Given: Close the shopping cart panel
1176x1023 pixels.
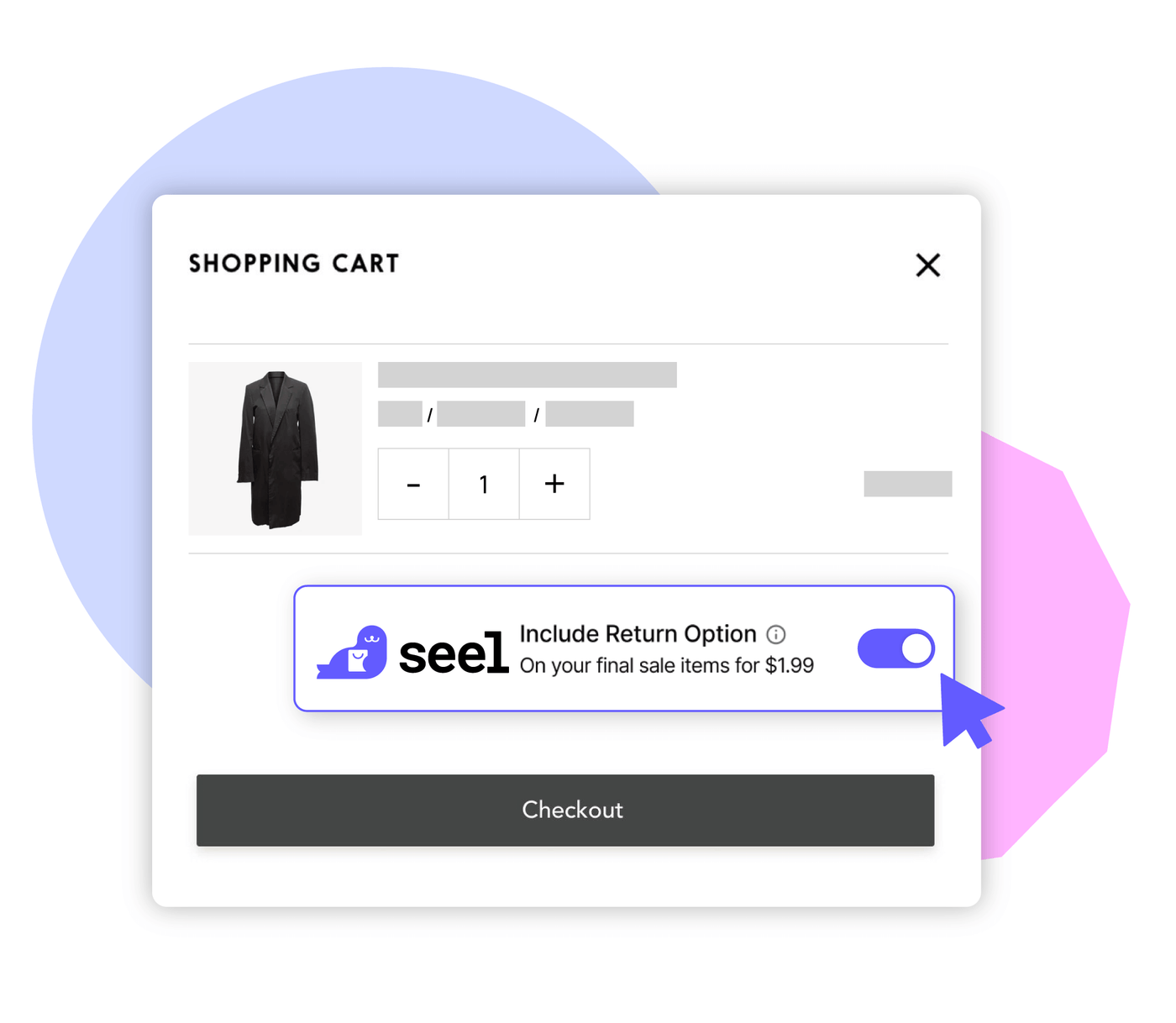Looking at the screenshot, I should pyautogui.click(x=927, y=265).
